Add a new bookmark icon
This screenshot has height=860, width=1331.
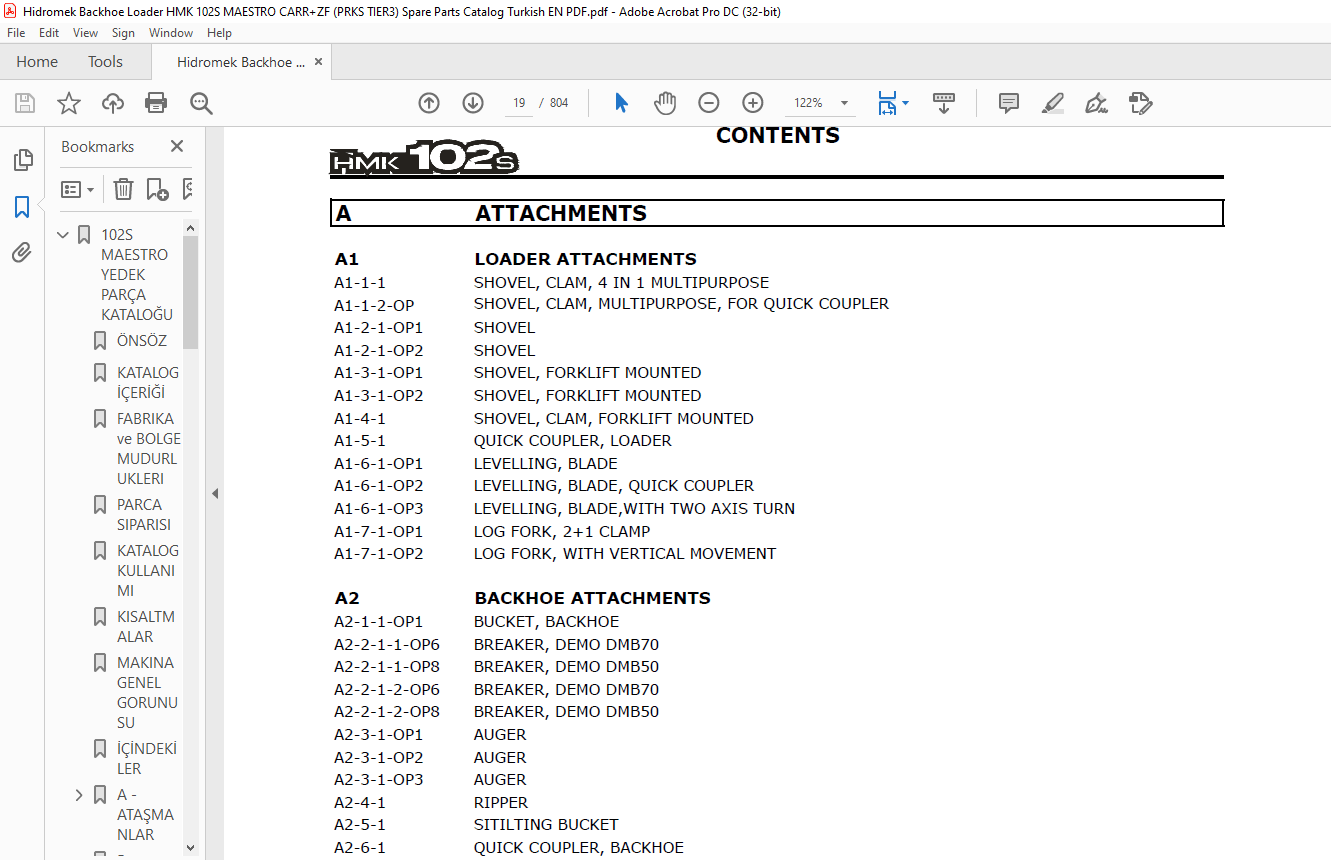157,189
